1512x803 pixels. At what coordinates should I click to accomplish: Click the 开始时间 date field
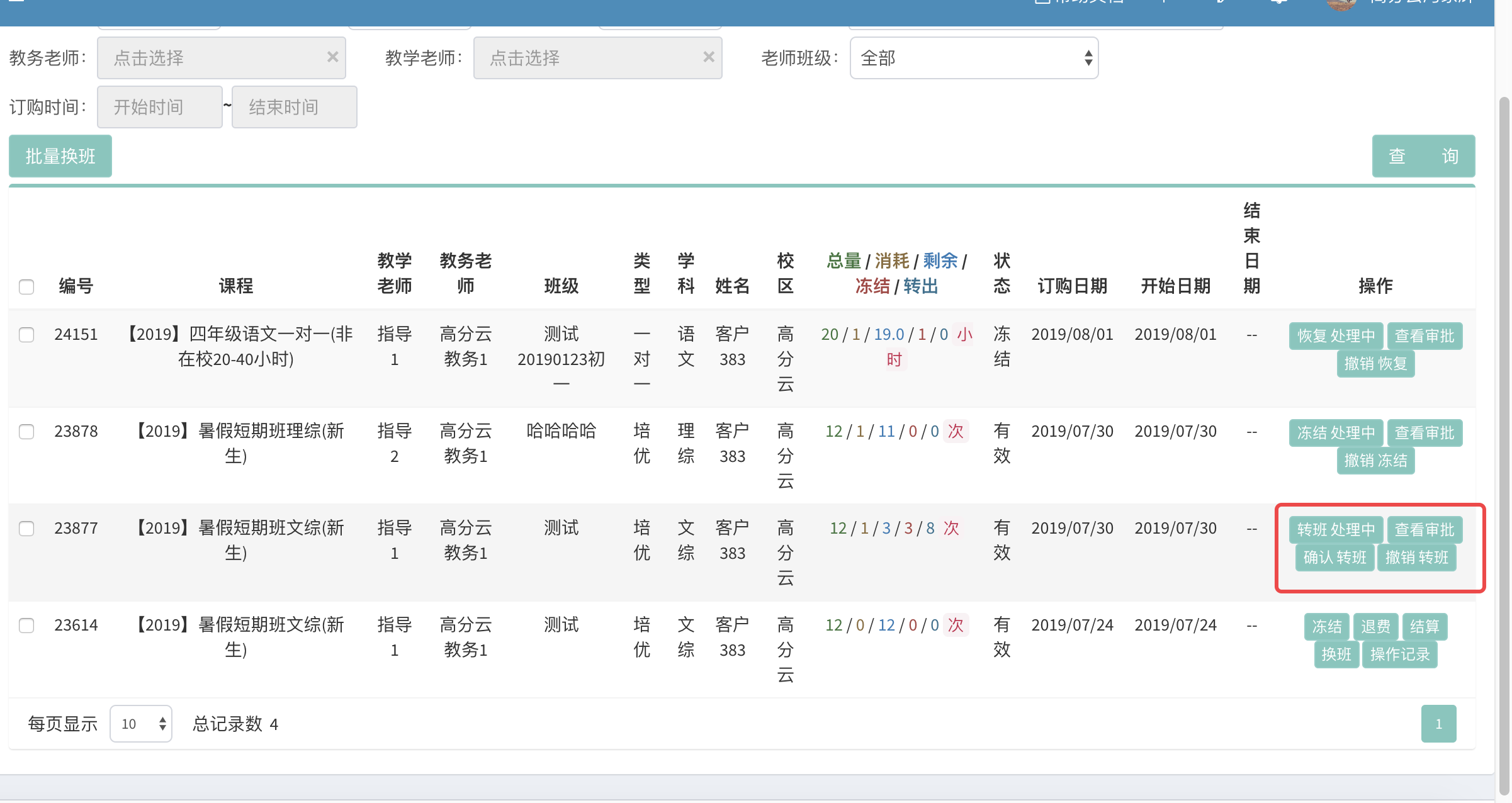click(x=159, y=107)
